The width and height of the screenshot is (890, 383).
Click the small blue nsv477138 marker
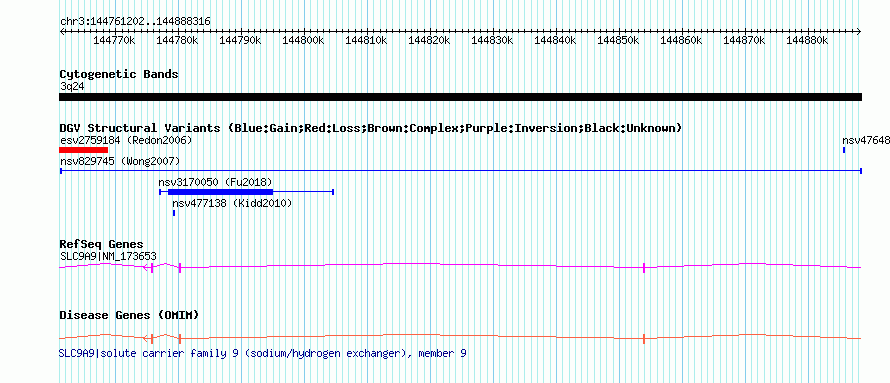(x=174, y=213)
